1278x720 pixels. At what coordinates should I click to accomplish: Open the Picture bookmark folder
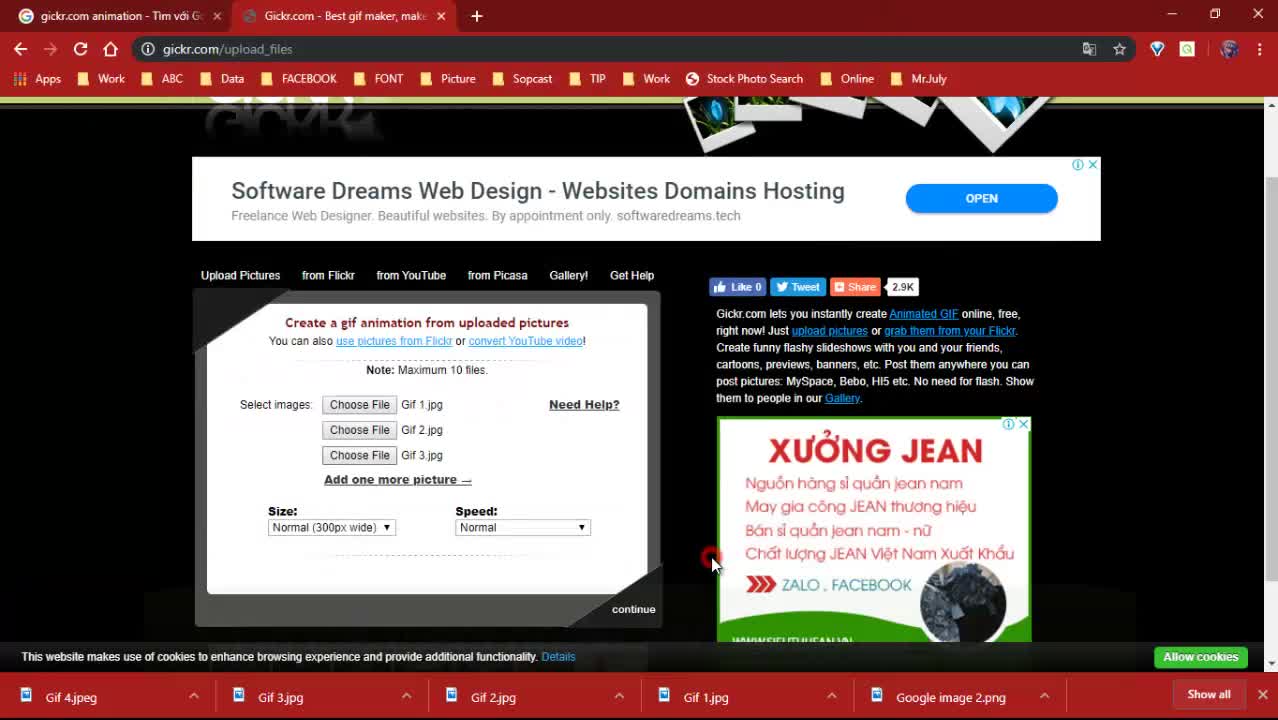(x=448, y=79)
